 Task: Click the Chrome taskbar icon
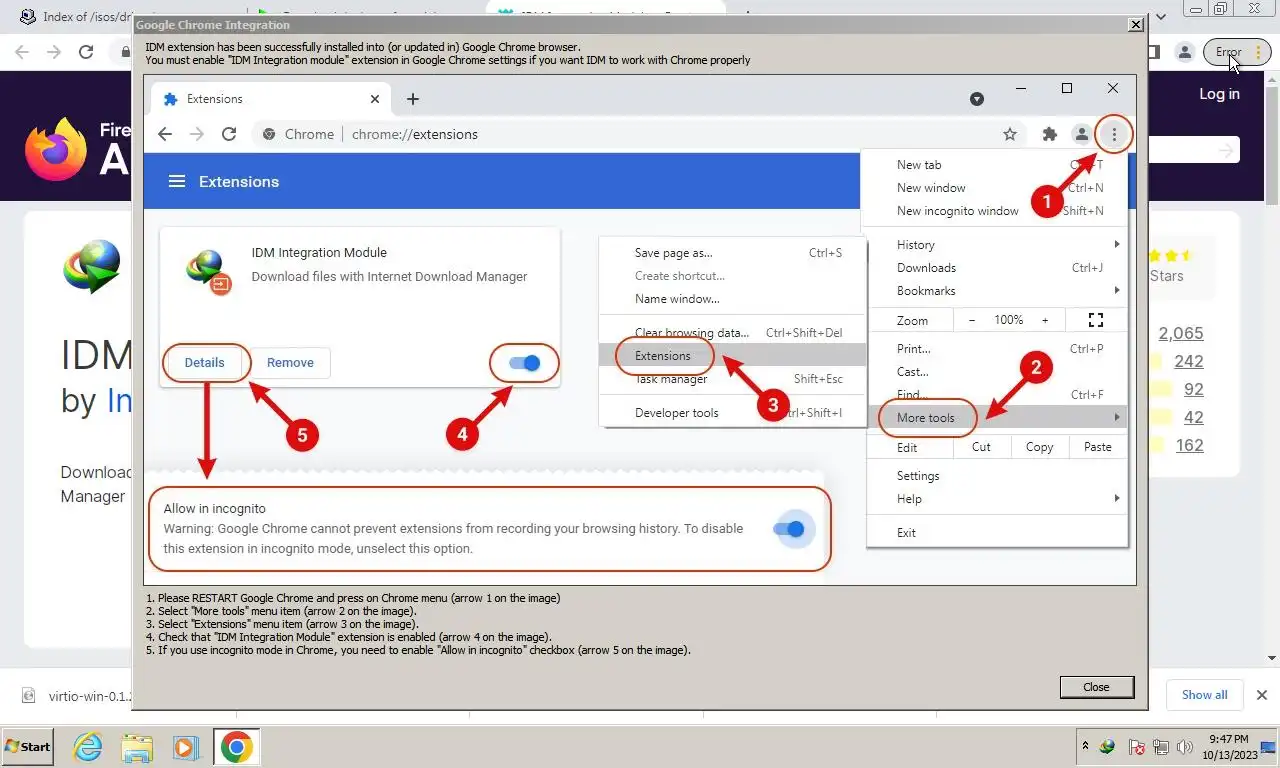tap(236, 747)
